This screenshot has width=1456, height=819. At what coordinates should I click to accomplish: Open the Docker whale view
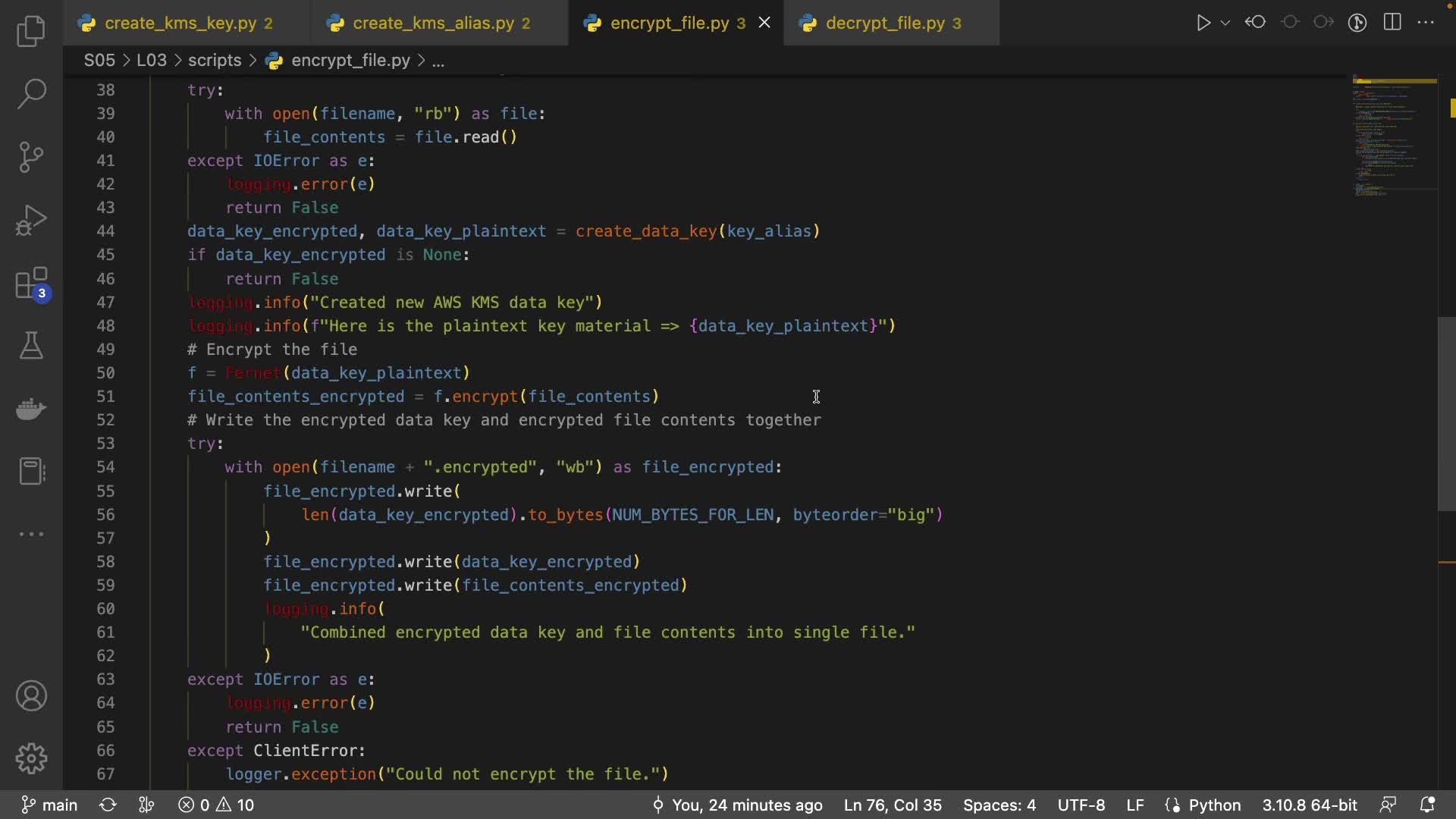pyautogui.click(x=31, y=409)
